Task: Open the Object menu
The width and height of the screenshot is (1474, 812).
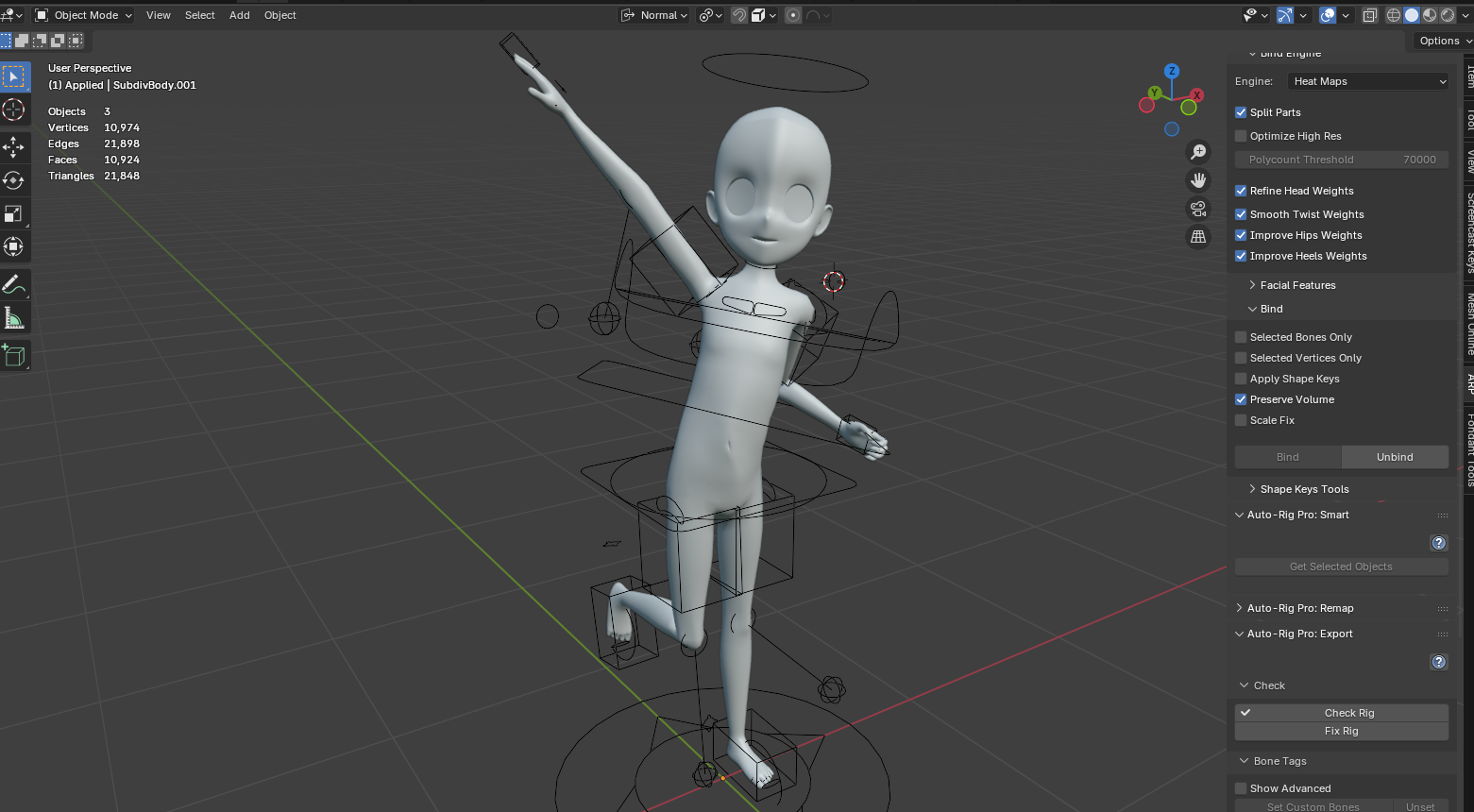Action: (280, 15)
